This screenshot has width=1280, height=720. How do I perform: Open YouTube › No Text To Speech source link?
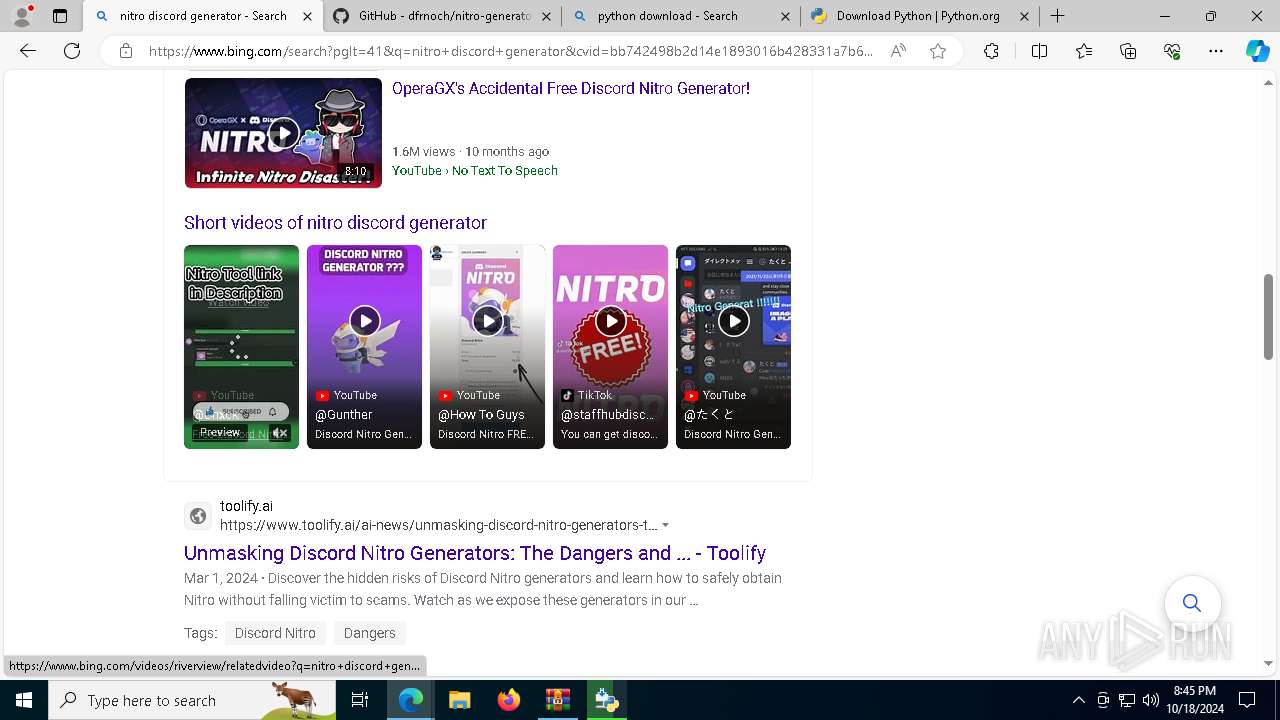(475, 171)
